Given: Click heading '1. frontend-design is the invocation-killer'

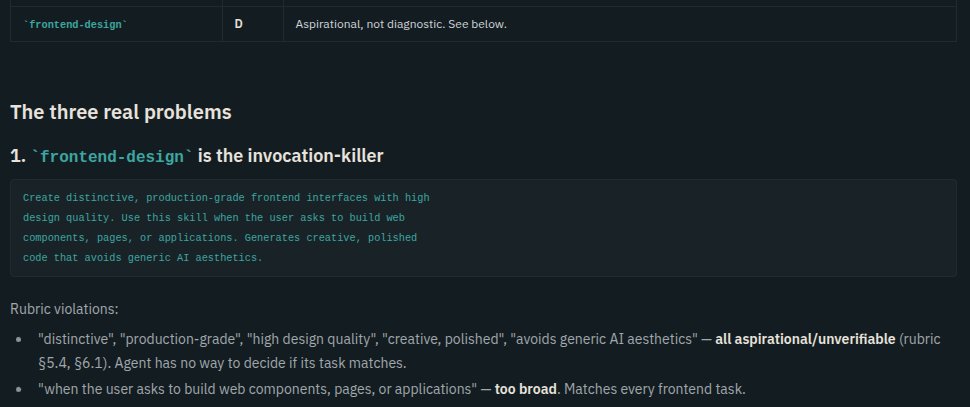Looking at the screenshot, I should click(197, 156).
